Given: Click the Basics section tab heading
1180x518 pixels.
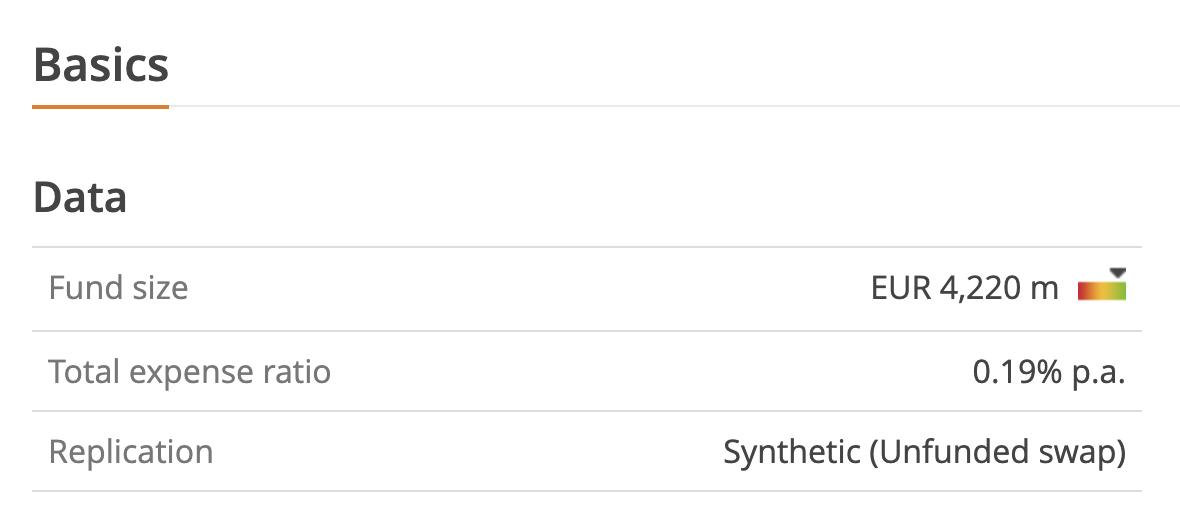Looking at the screenshot, I should click(x=101, y=65).
